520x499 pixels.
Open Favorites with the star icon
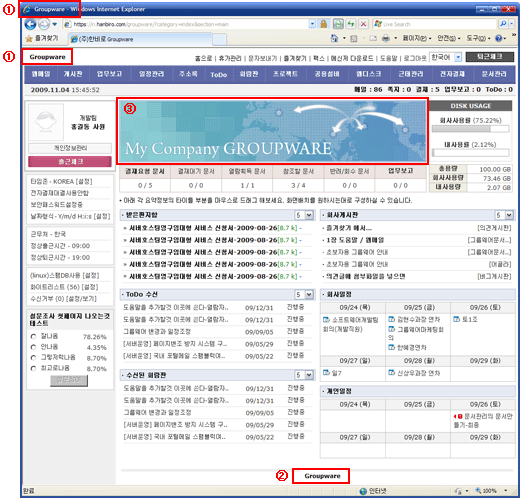click(x=29, y=39)
